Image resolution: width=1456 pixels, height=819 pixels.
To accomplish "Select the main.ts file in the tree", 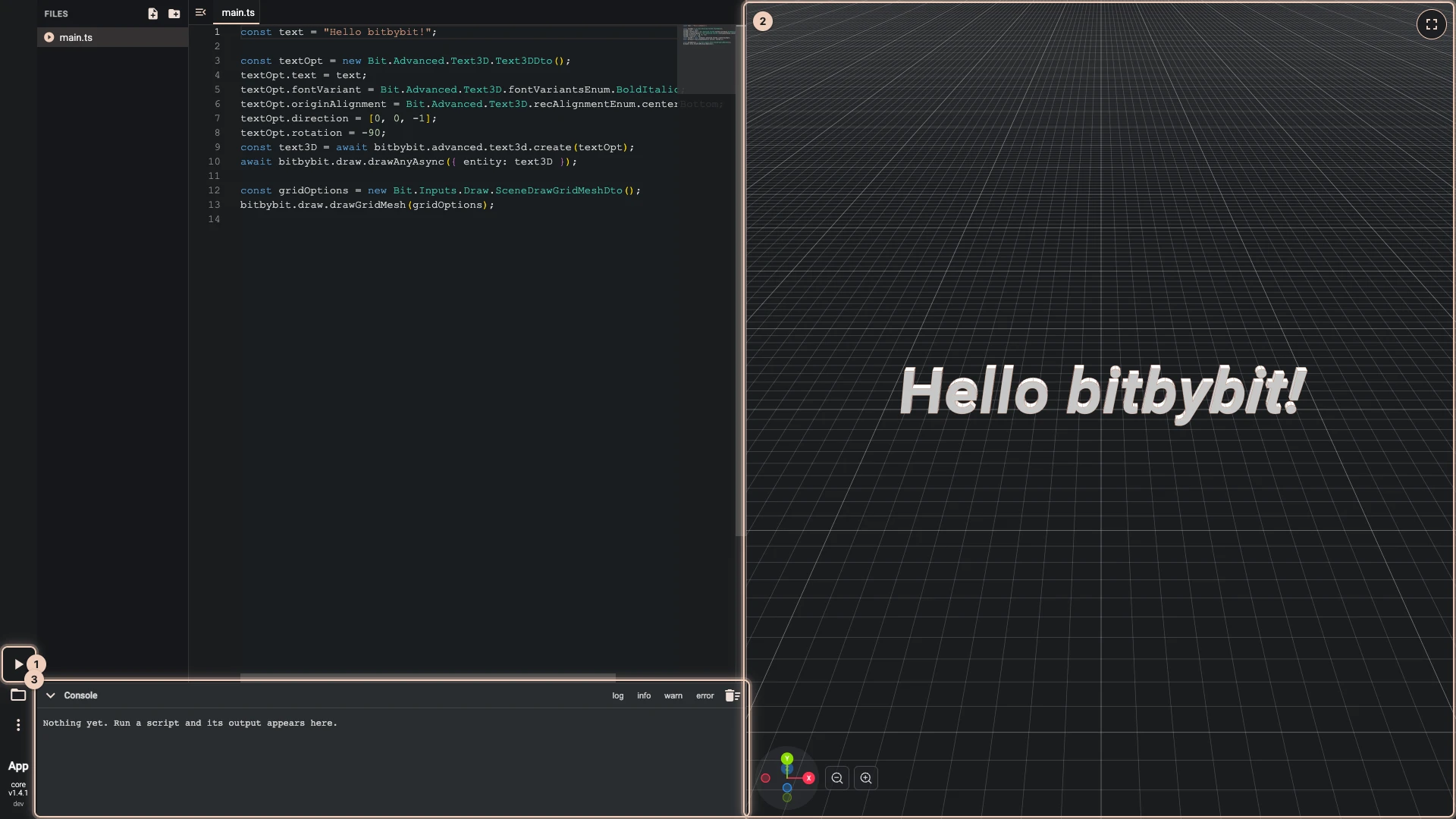I will point(112,37).
